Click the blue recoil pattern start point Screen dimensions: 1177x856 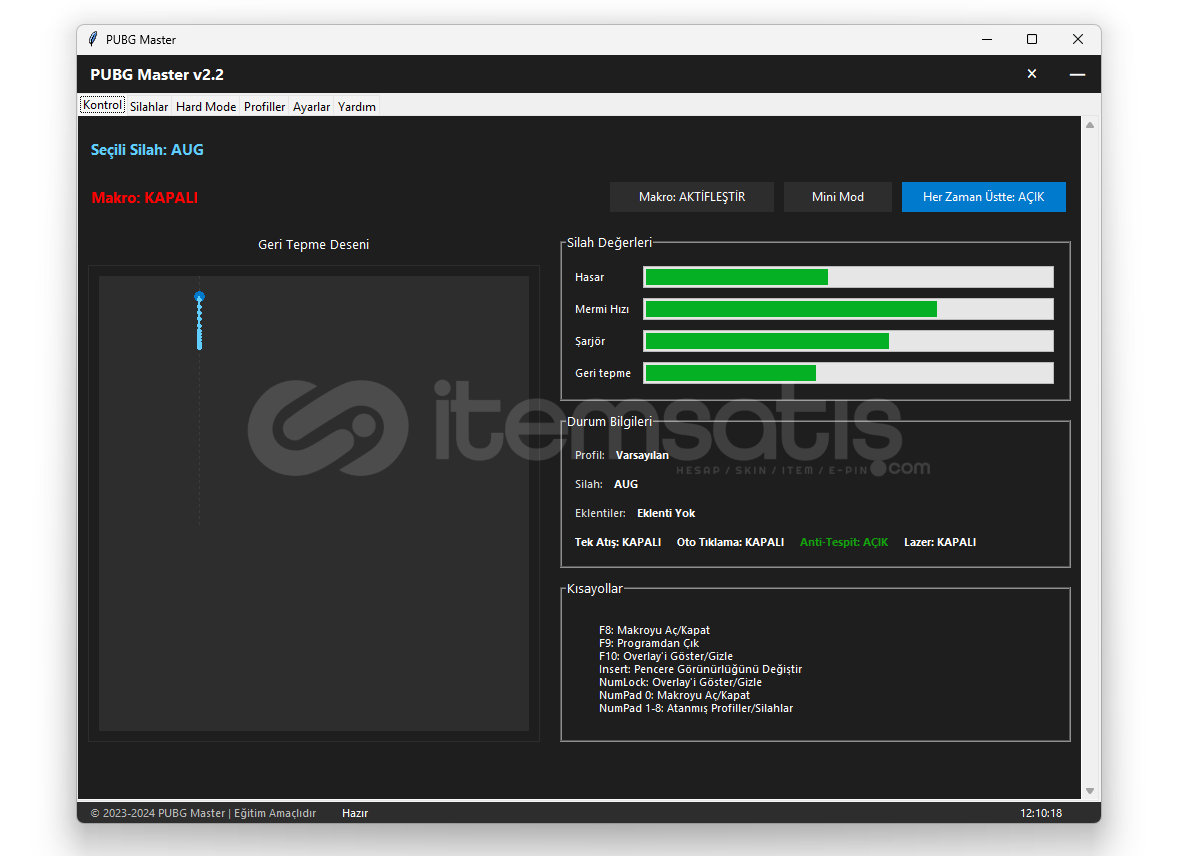199,297
